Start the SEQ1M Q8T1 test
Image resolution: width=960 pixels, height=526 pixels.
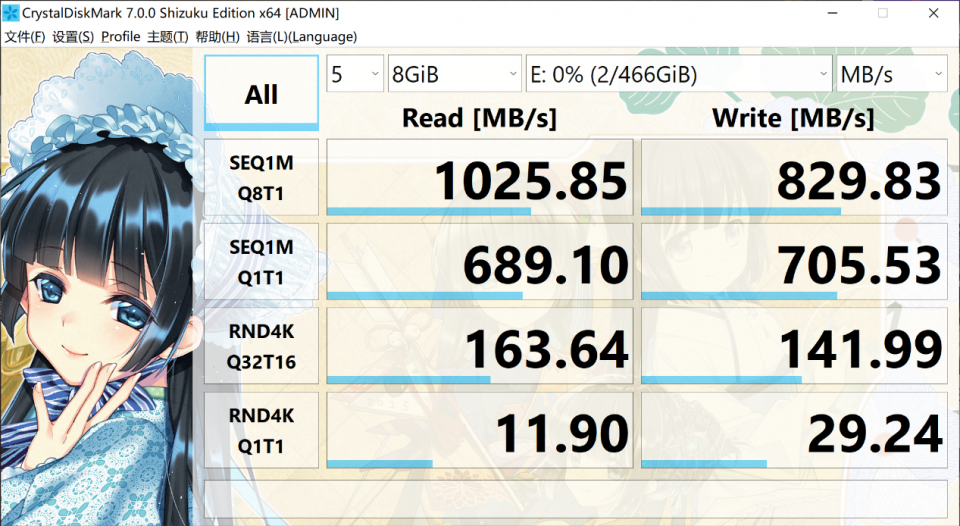click(x=261, y=178)
